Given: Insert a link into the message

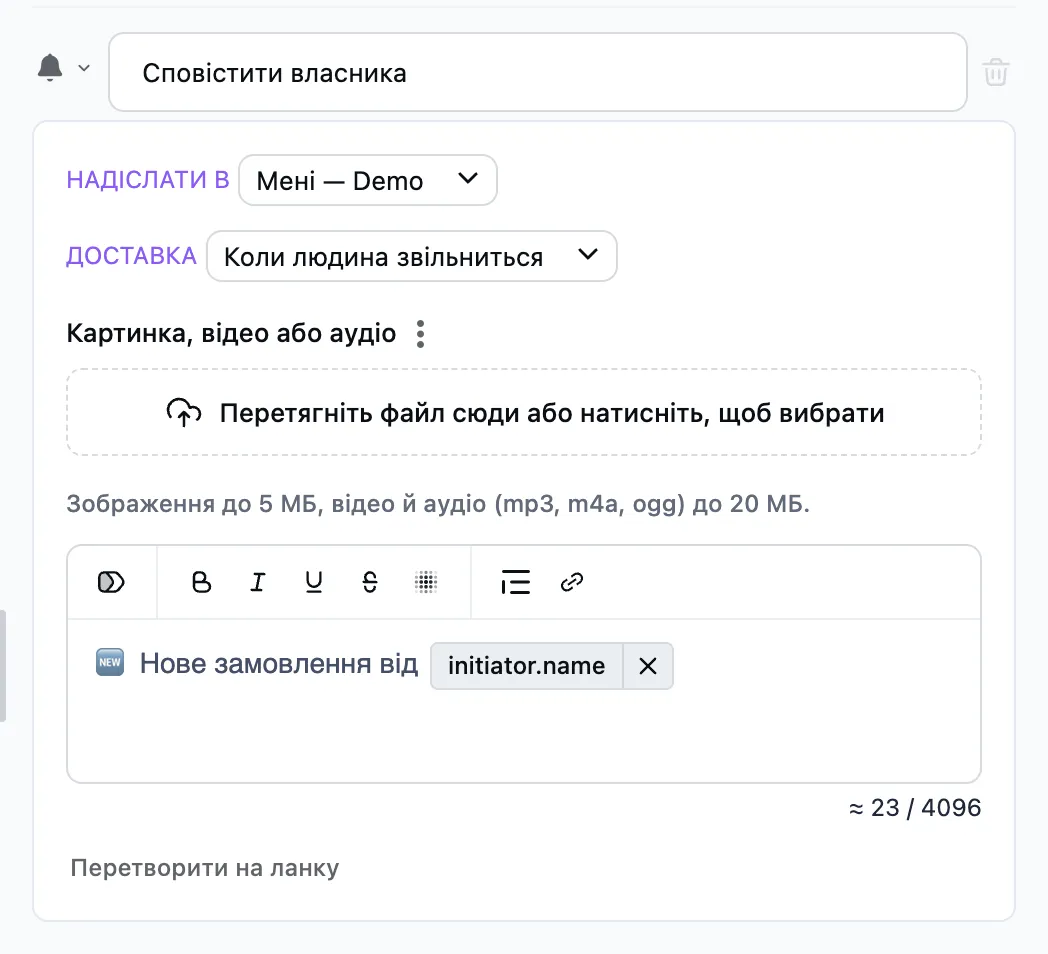Looking at the screenshot, I should pos(571,582).
